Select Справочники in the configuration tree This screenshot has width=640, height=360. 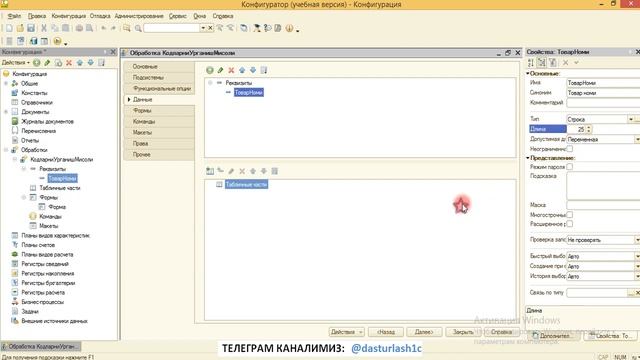coord(37,102)
